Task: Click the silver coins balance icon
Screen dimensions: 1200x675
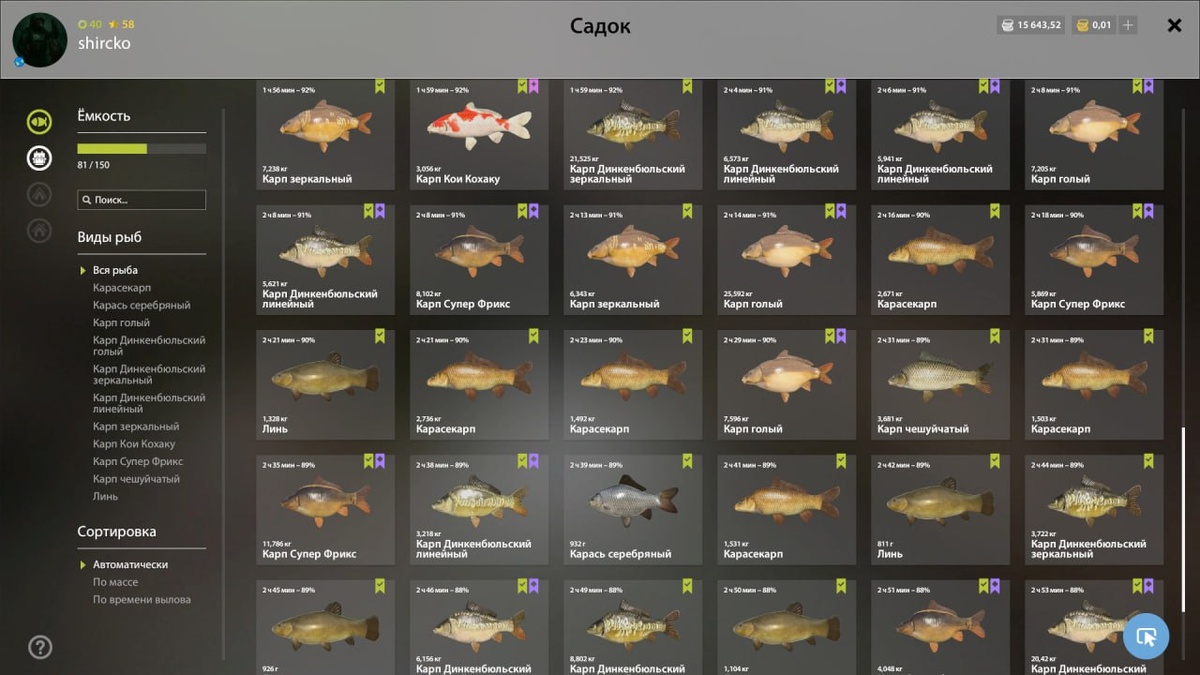Action: 1007,25
